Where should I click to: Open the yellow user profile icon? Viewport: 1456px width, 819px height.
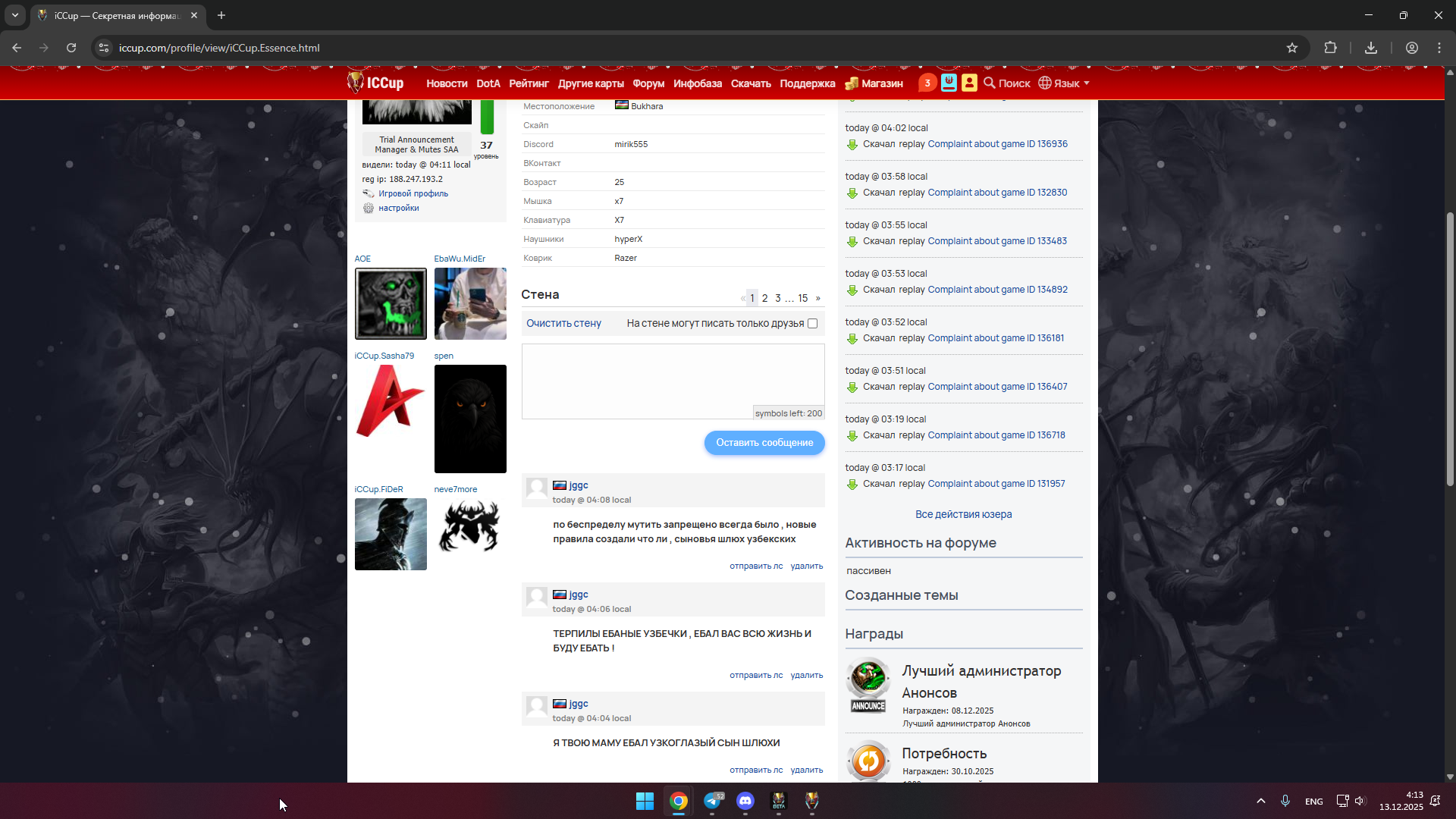pyautogui.click(x=969, y=83)
